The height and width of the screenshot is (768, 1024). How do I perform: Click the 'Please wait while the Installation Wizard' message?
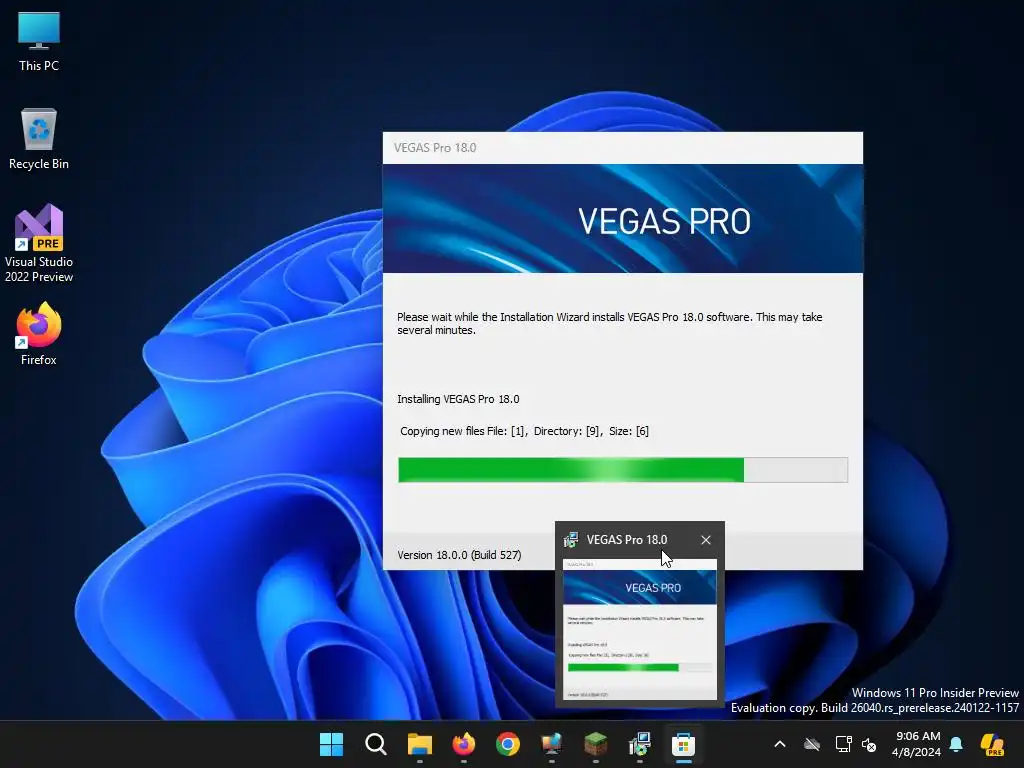(609, 323)
